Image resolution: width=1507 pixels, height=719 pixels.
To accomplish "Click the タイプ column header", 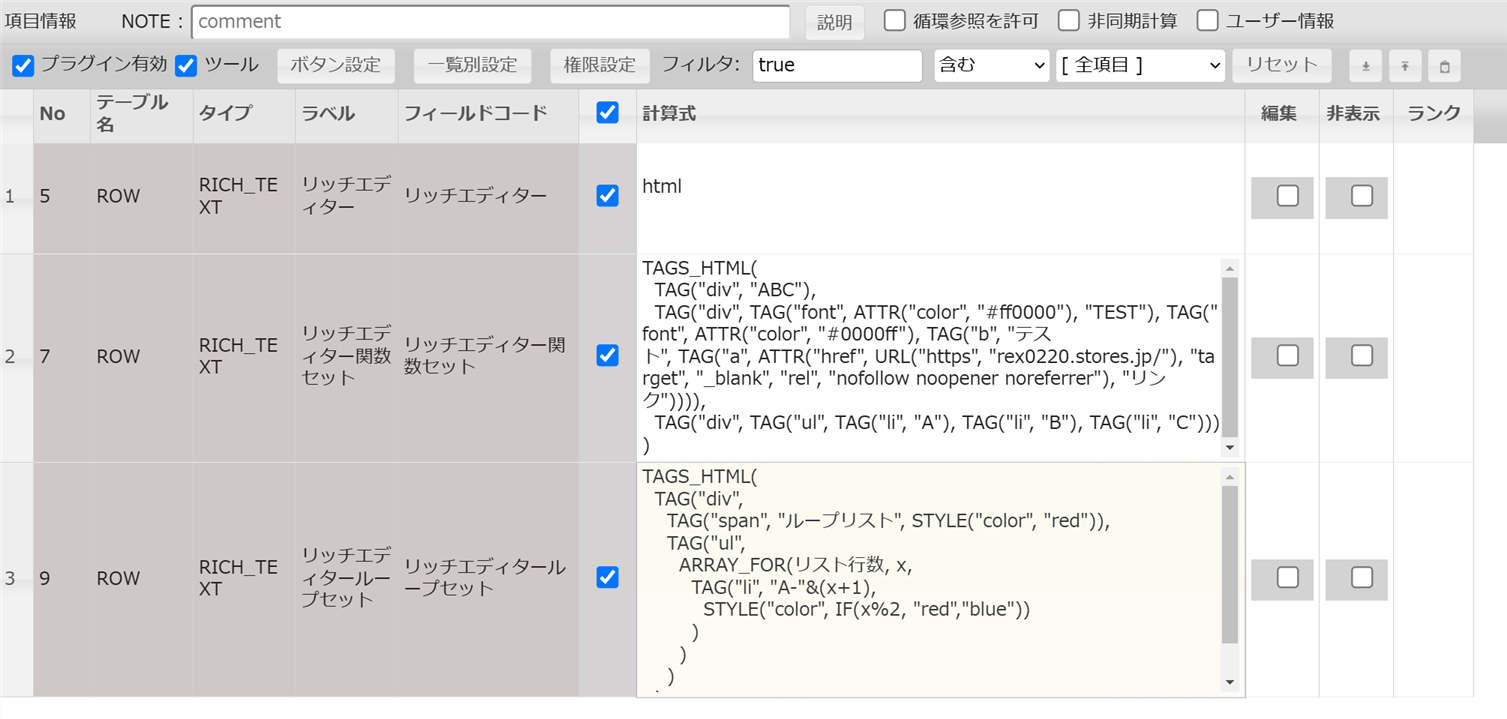I will (x=244, y=114).
